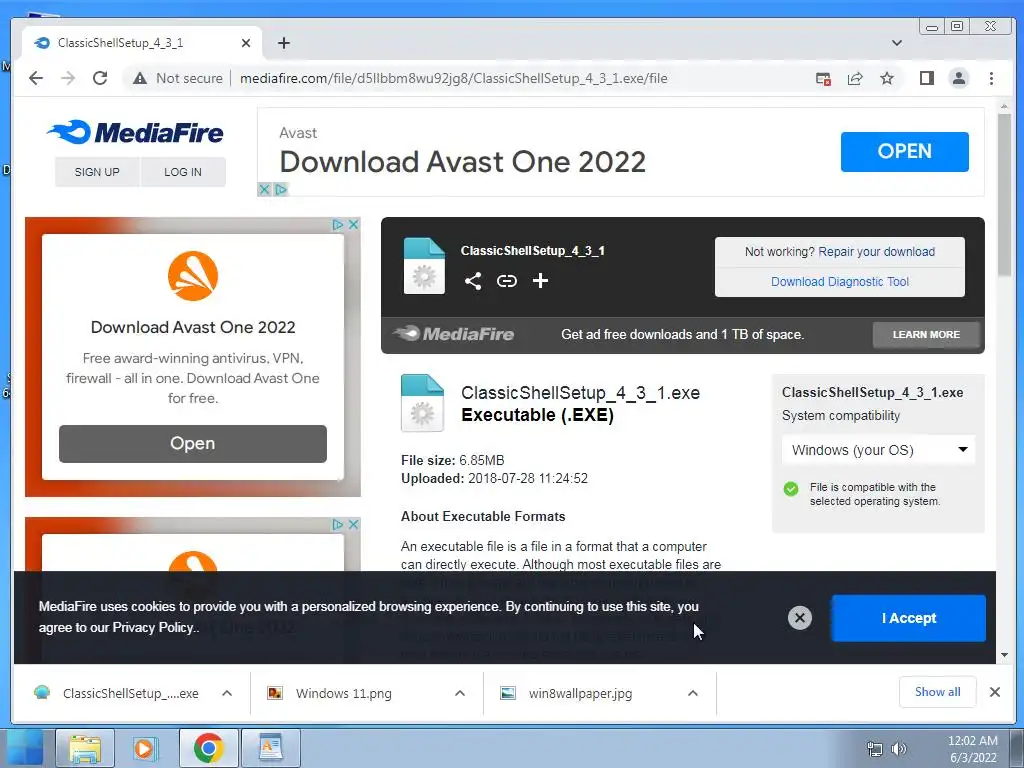Click the page vertical scrollbar thumb
The image size is (1024, 768).
click(x=1004, y=195)
